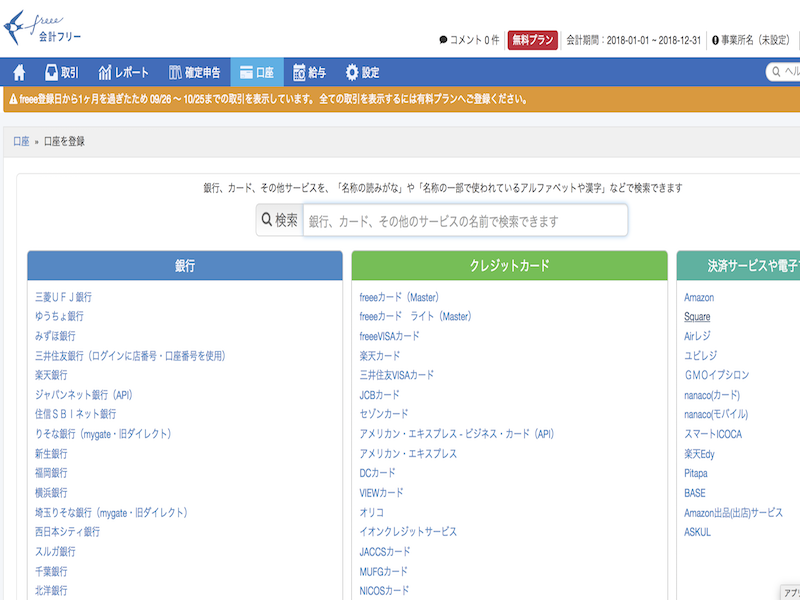Pick 楽天Edy

click(699, 454)
